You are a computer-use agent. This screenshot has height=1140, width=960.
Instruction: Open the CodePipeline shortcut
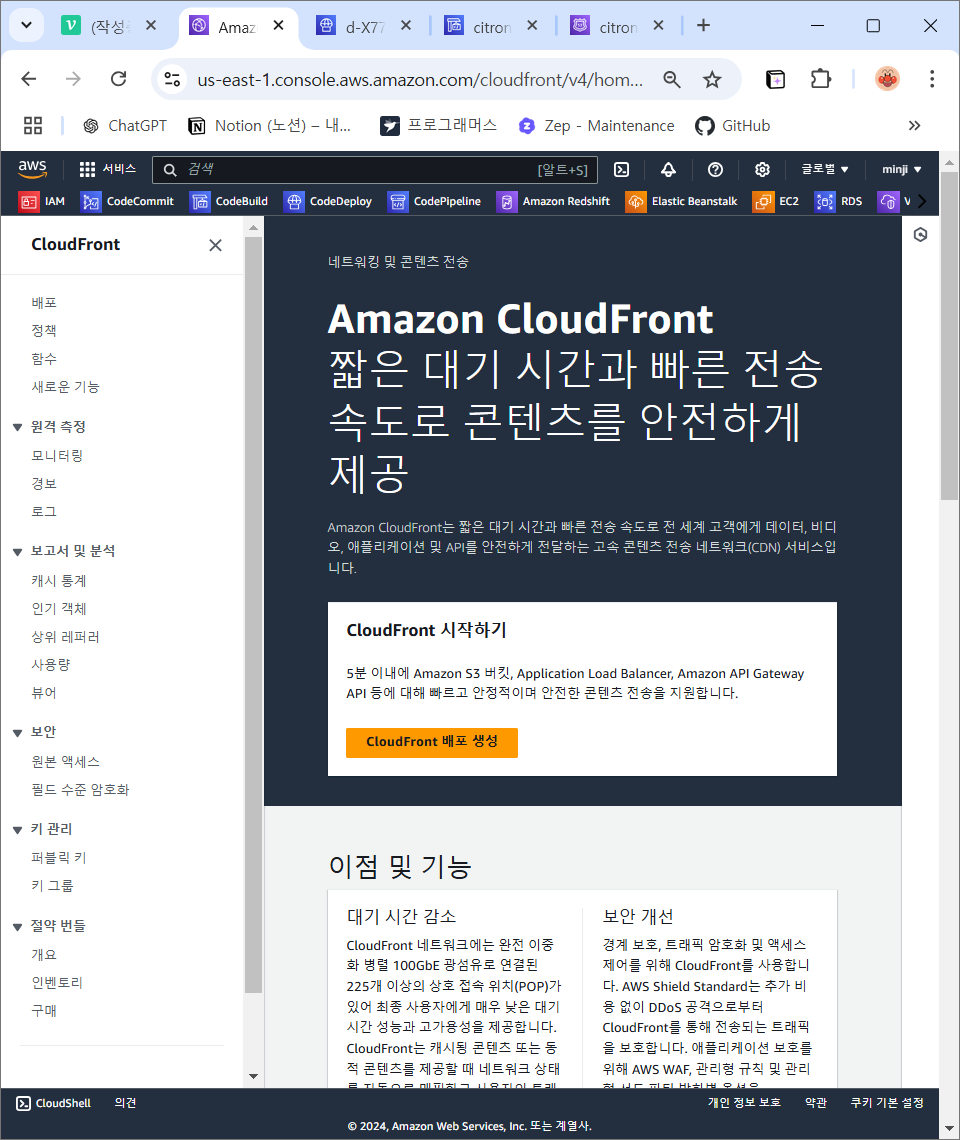click(435, 201)
